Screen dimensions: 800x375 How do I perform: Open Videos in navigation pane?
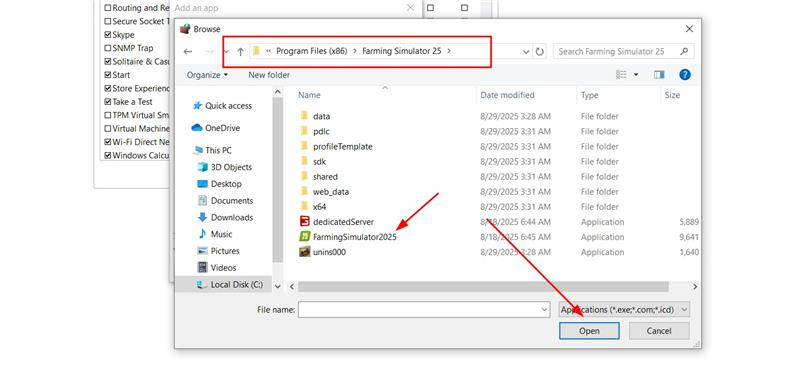click(217, 267)
